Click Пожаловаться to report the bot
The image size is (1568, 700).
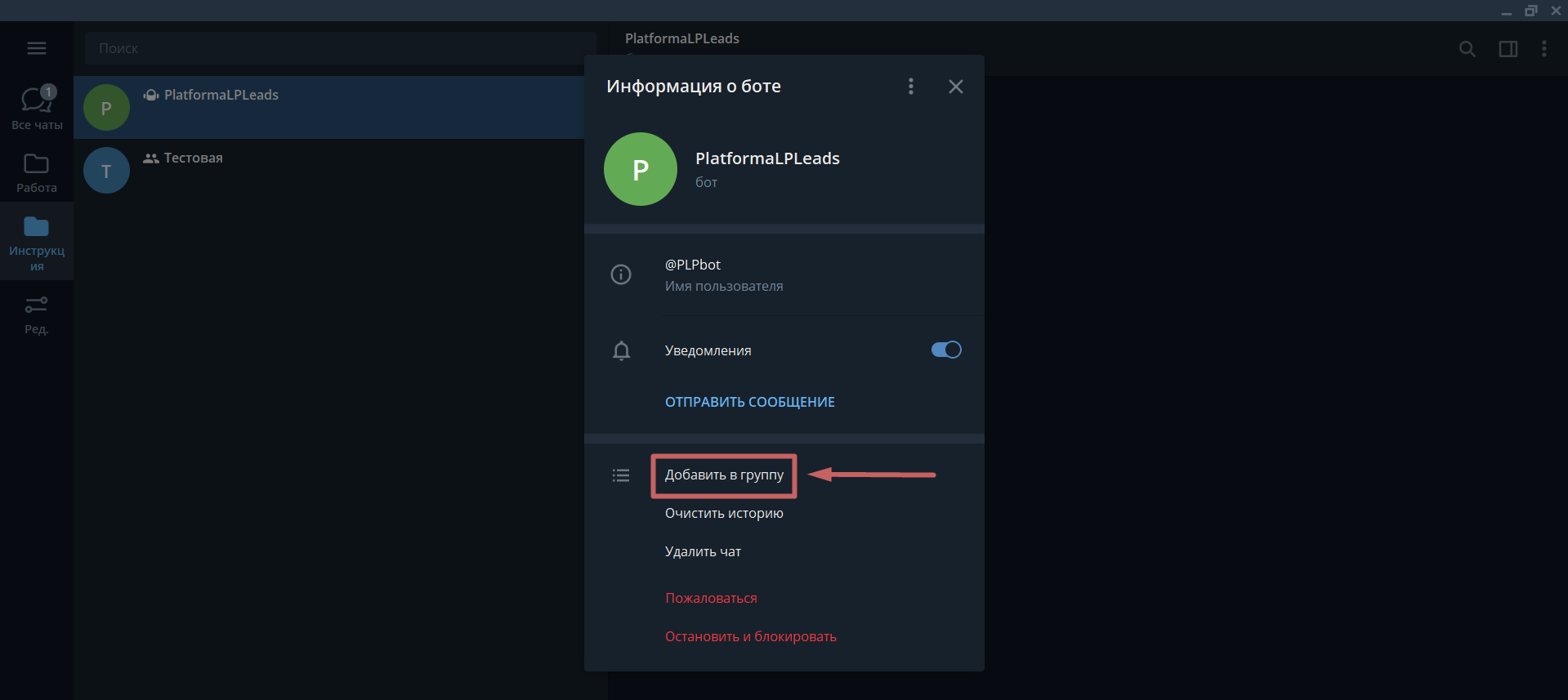point(711,598)
